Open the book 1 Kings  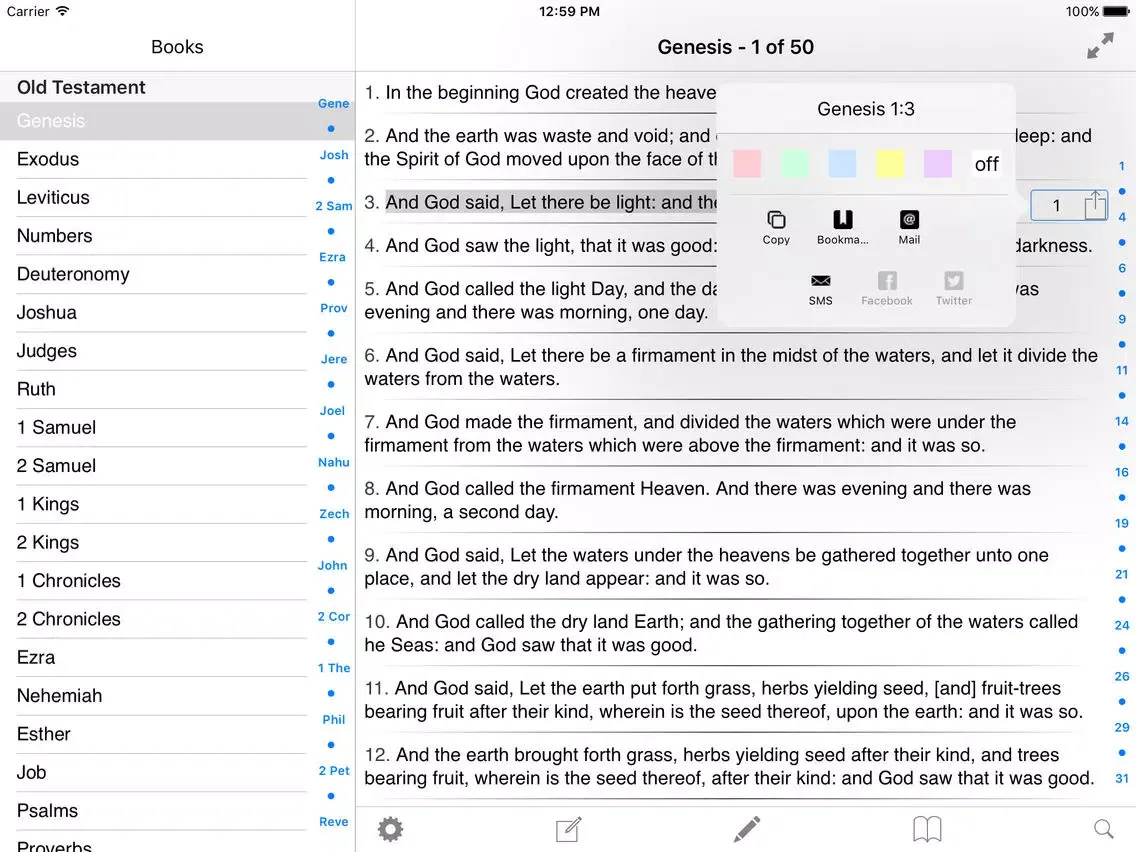(154, 505)
